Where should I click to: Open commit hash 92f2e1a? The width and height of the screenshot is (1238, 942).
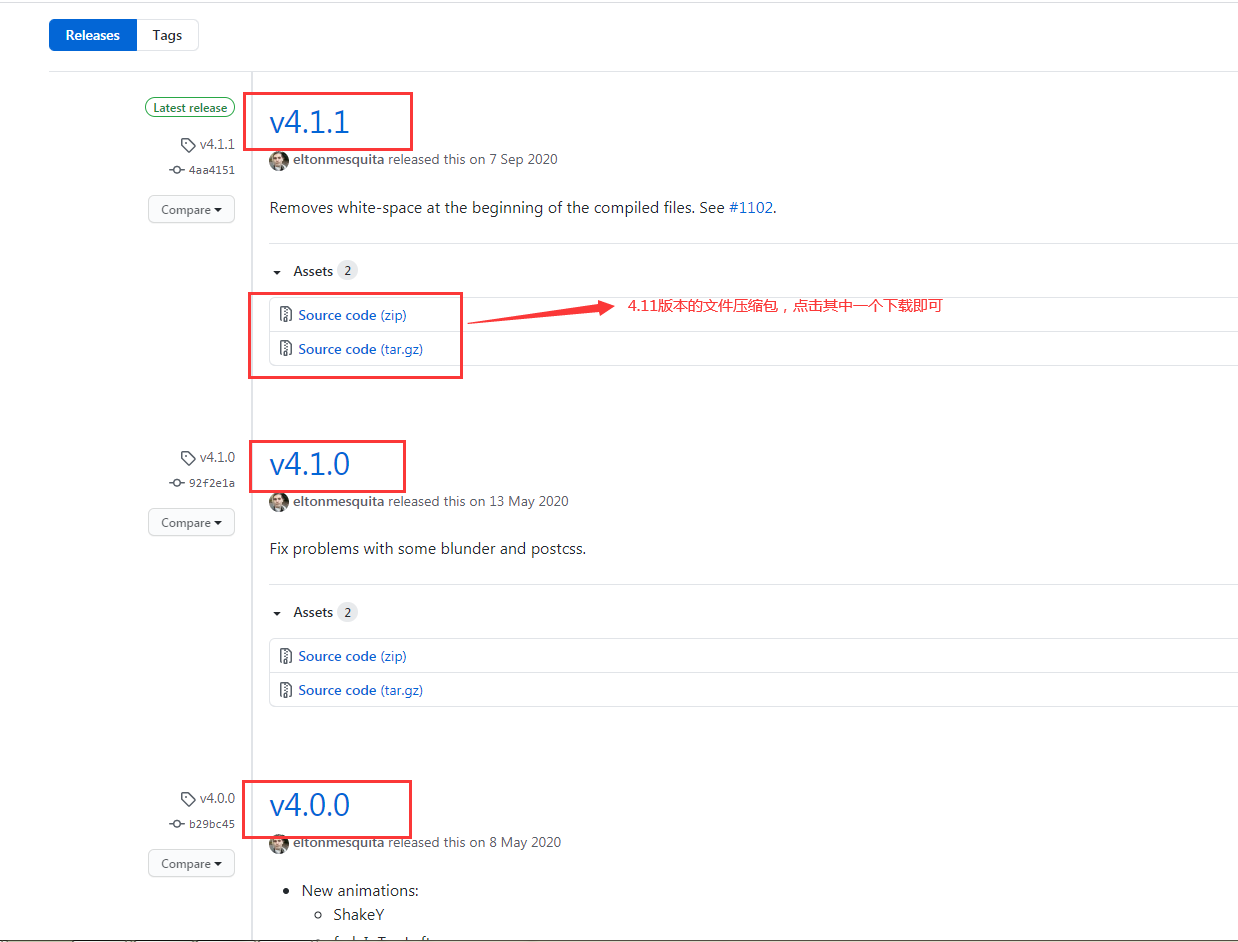click(211, 483)
